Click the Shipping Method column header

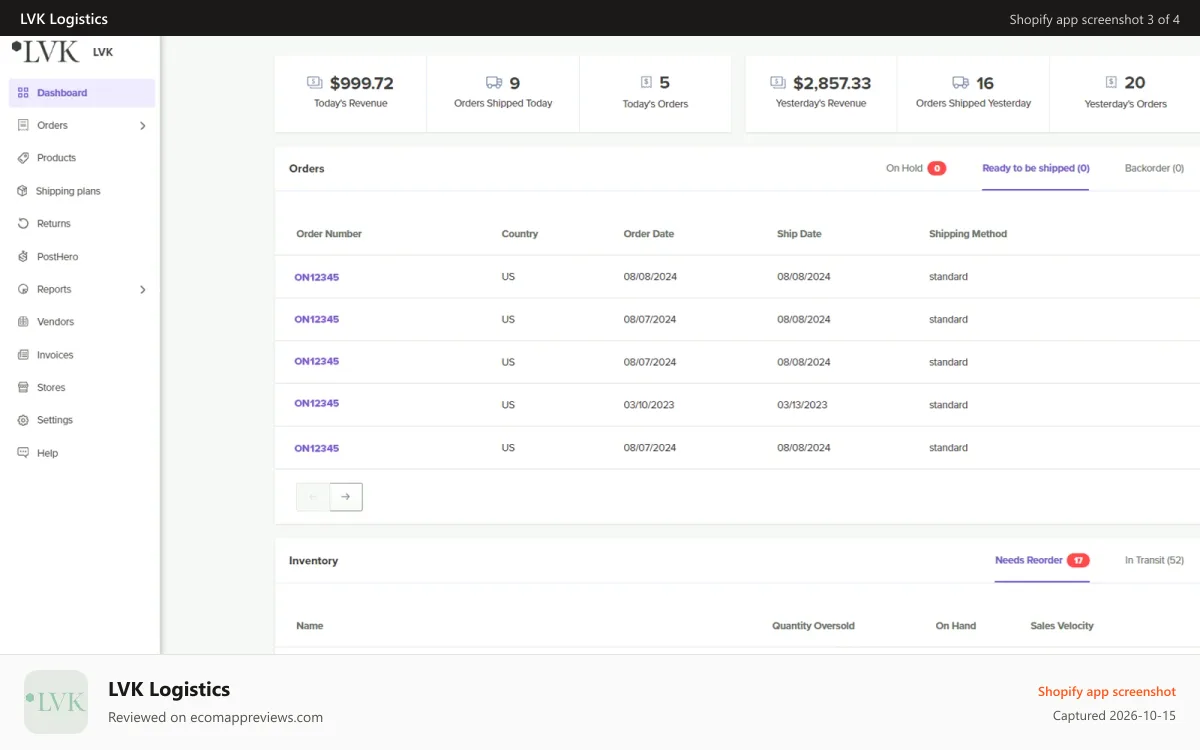pyautogui.click(x=968, y=234)
